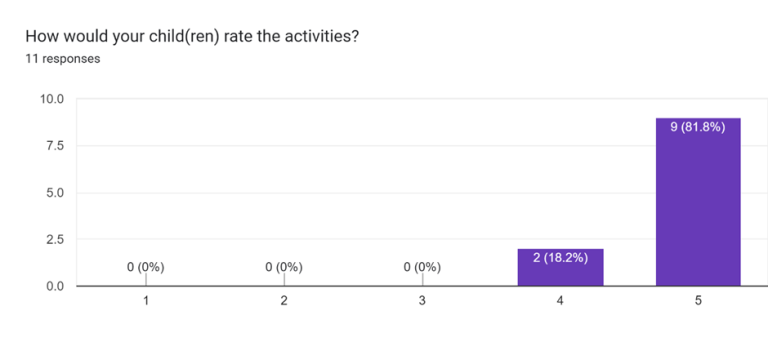Click x-axis label 5

coord(698,301)
